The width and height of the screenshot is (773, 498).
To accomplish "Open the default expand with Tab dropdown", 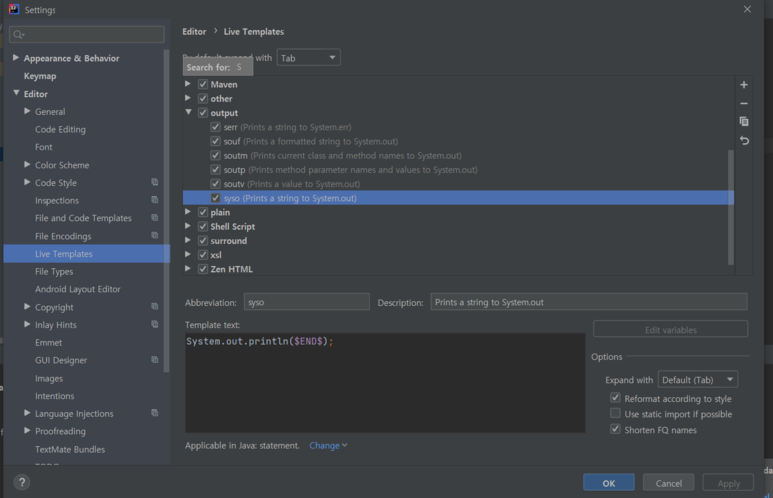I will coord(308,58).
